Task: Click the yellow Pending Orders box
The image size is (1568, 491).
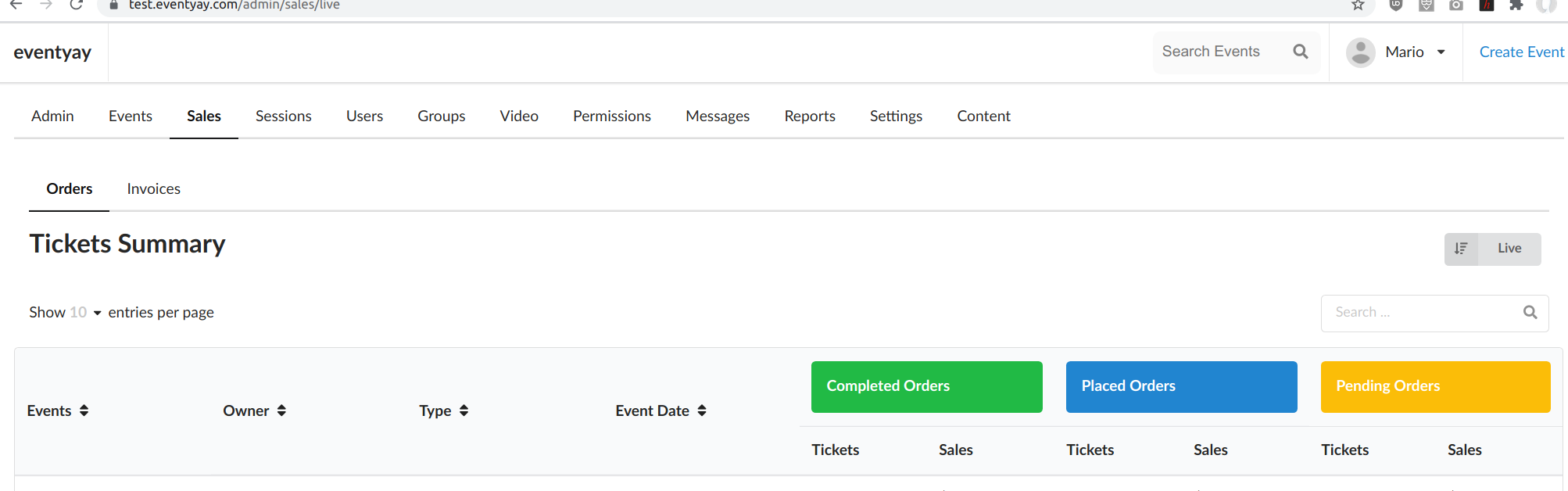Action: 1435,386
